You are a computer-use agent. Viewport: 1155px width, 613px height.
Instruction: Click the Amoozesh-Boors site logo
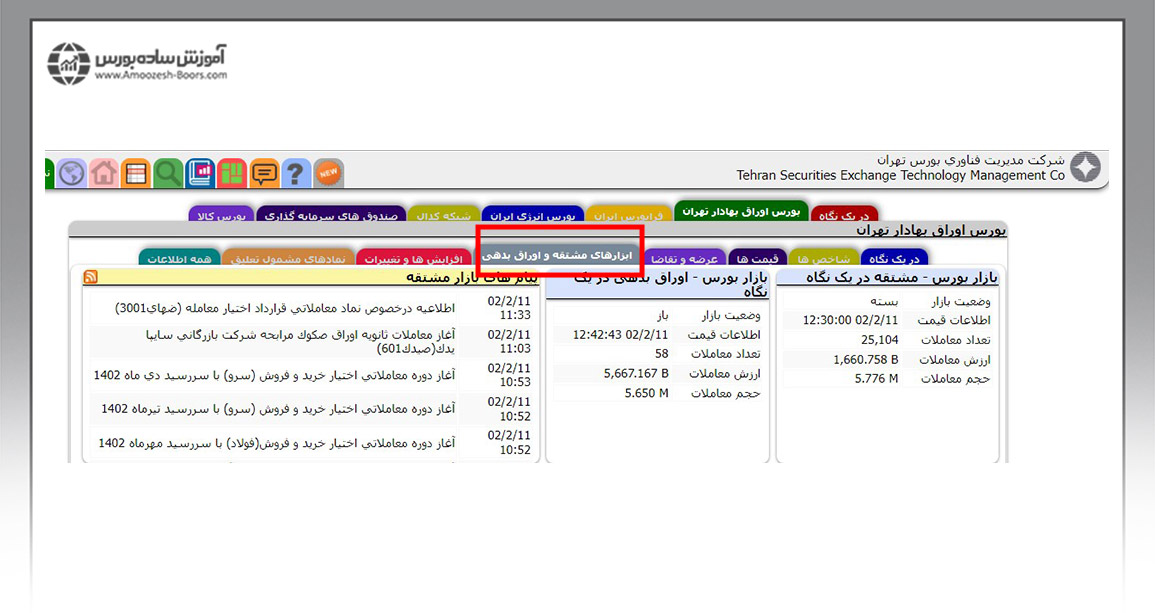point(138,62)
